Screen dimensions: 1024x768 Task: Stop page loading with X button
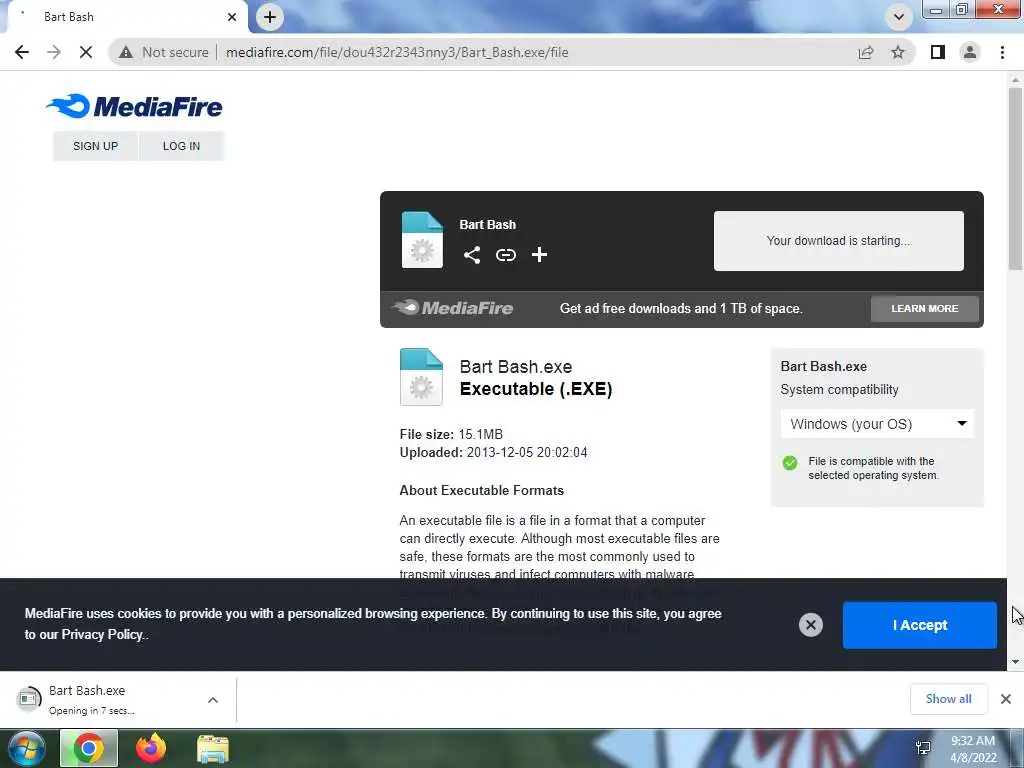[x=86, y=52]
